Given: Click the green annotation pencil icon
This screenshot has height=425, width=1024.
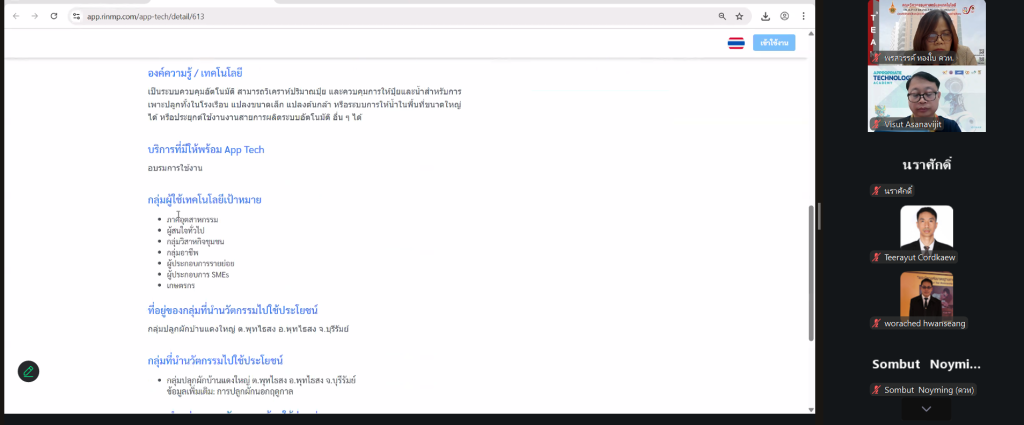Looking at the screenshot, I should (28, 371).
